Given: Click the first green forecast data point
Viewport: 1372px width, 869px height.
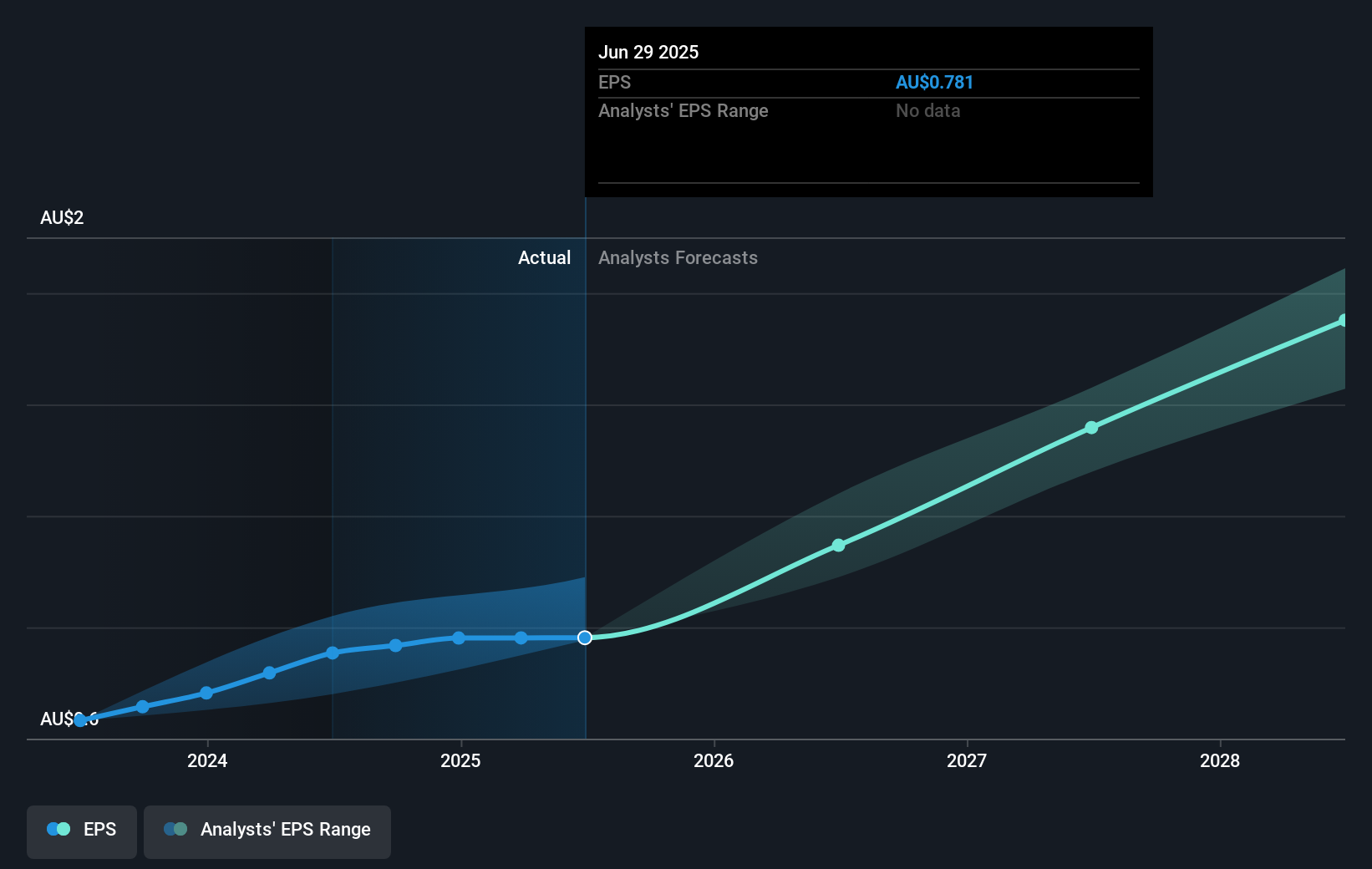Looking at the screenshot, I should 838,546.
